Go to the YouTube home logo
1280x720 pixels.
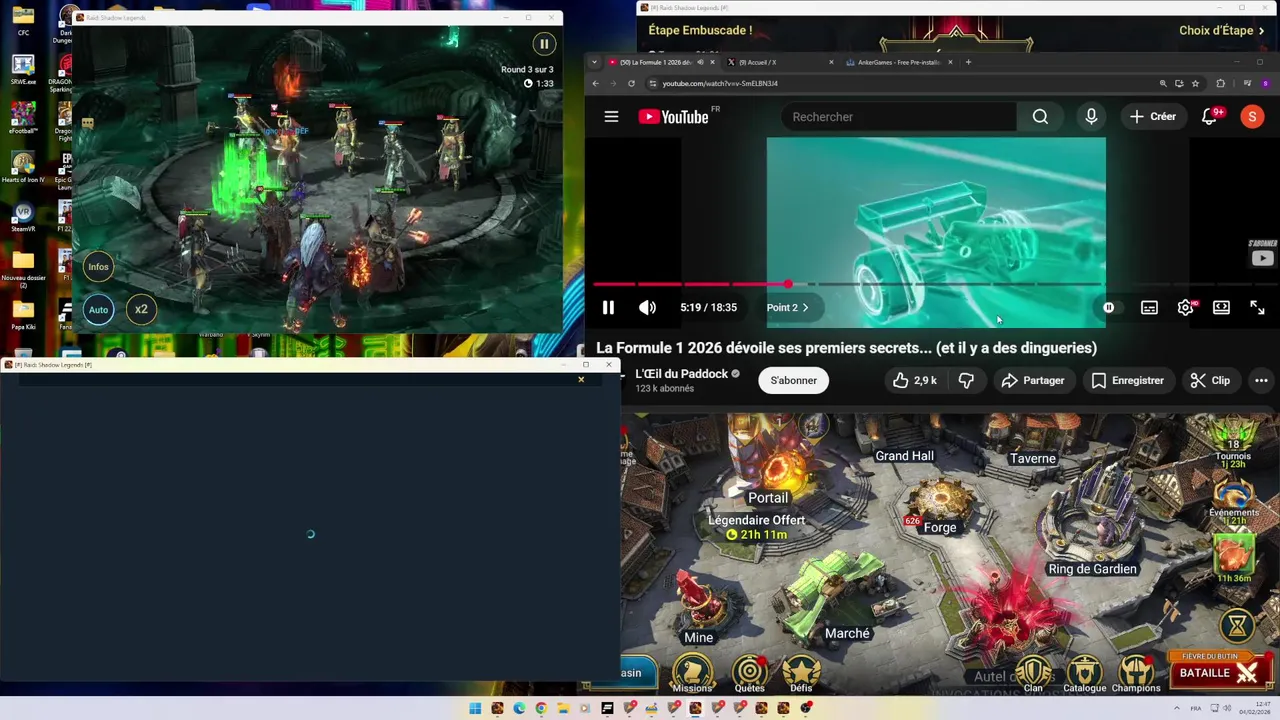coord(673,117)
